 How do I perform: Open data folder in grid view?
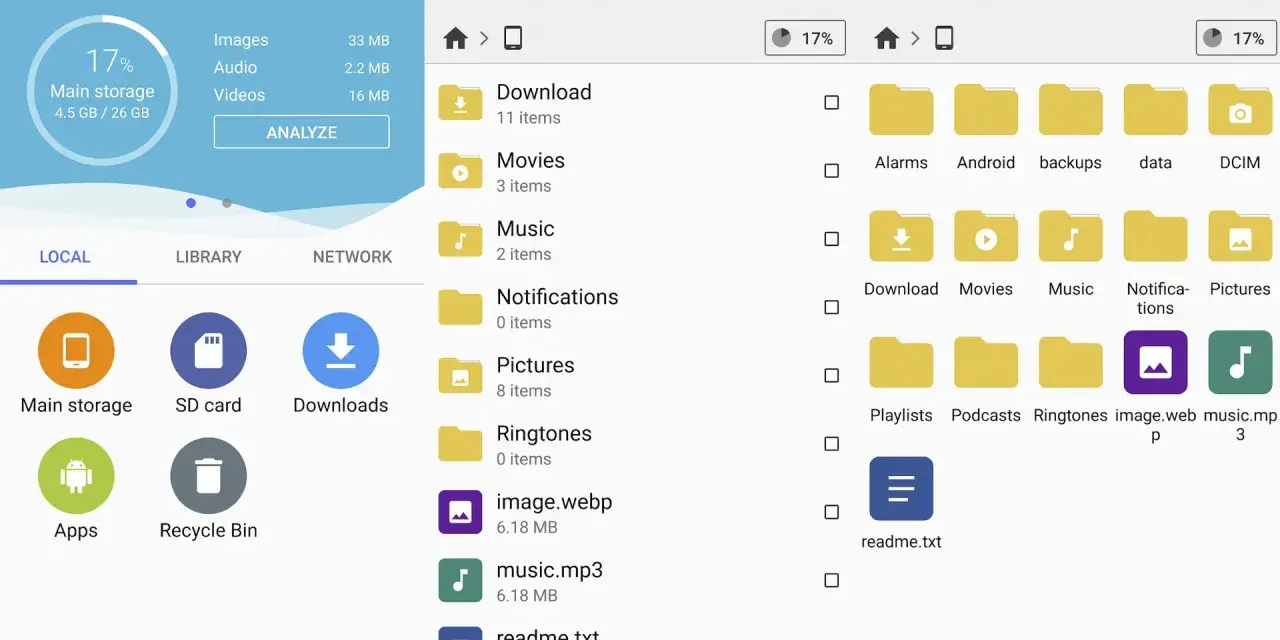1156,109
